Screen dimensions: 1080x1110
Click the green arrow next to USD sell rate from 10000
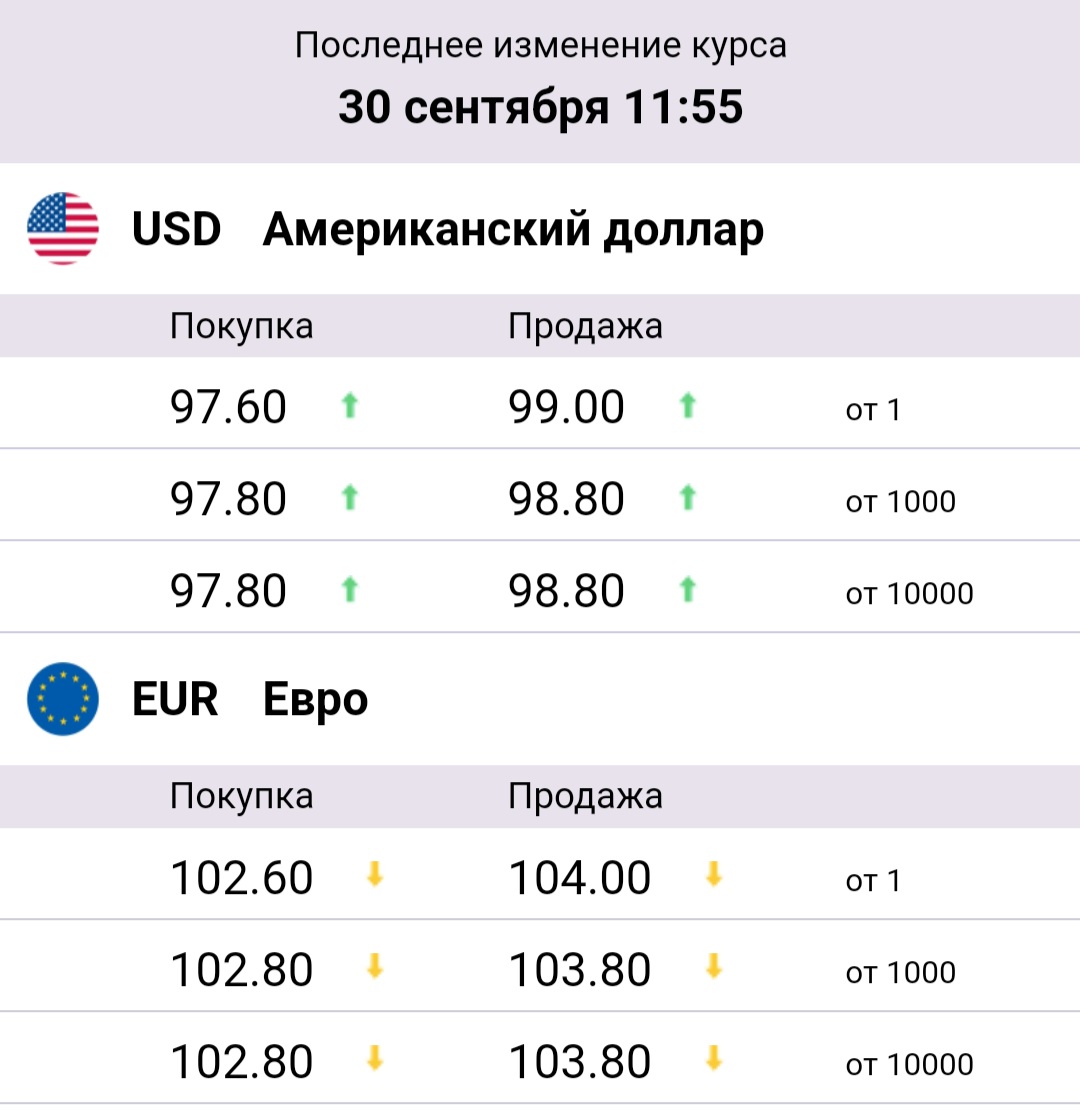(688, 589)
